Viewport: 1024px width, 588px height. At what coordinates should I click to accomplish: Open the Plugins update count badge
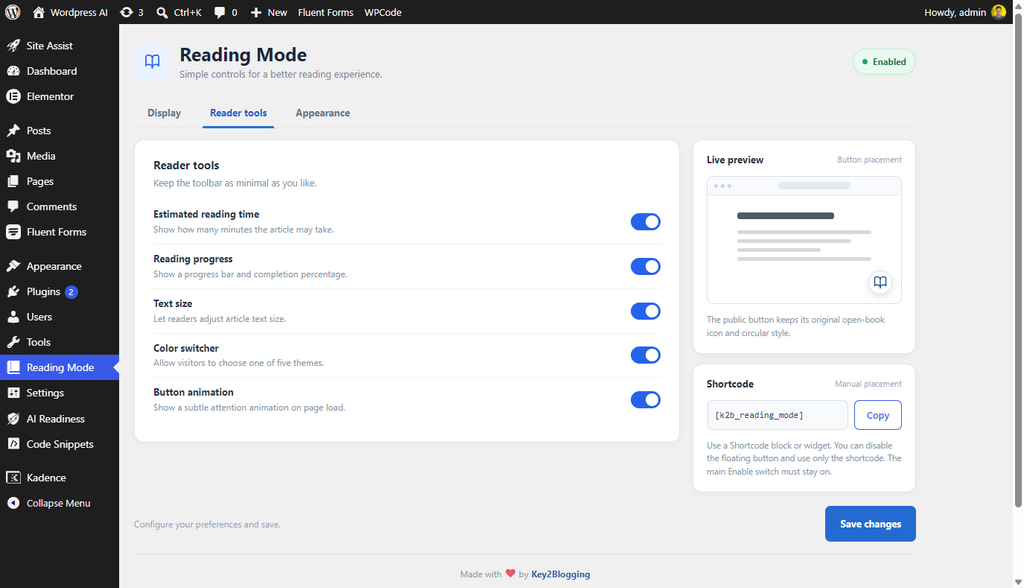pos(71,291)
